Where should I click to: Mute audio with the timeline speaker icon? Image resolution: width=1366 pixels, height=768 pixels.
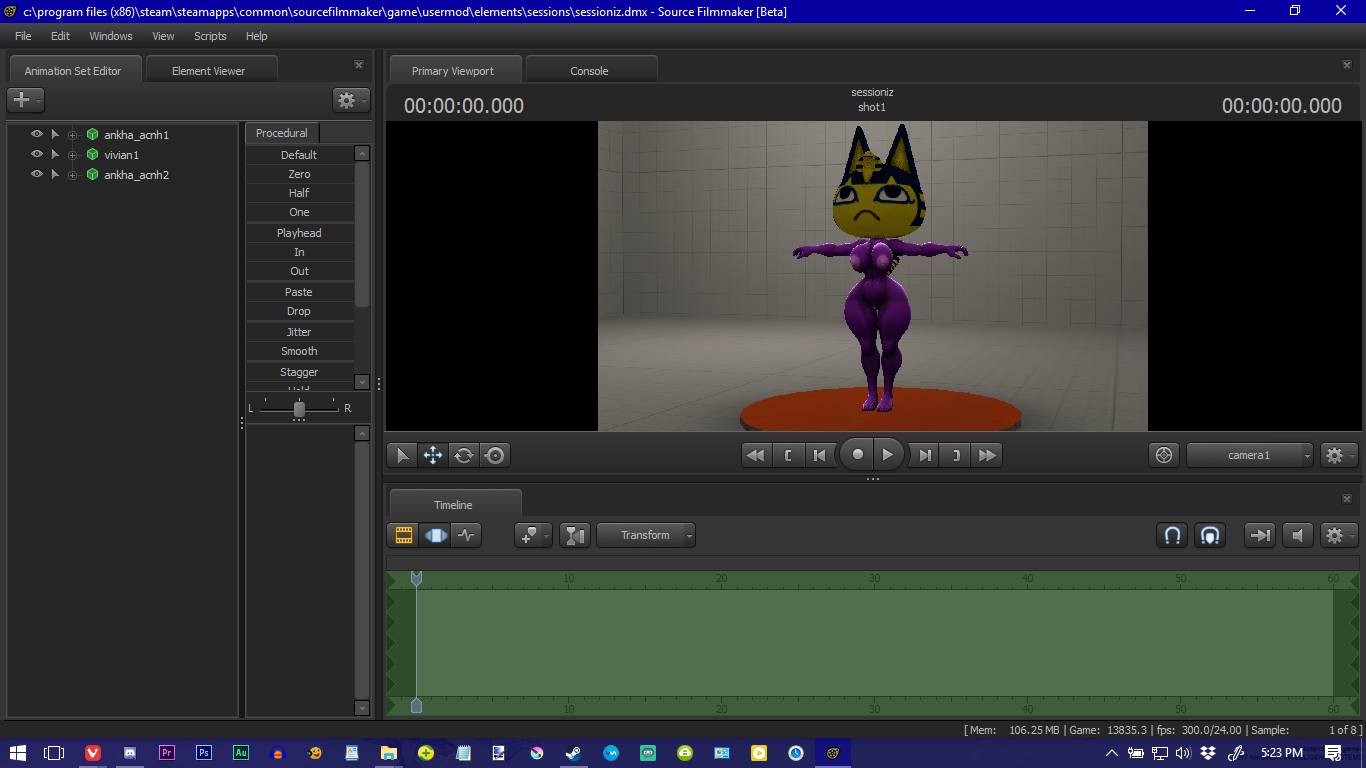(x=1297, y=535)
